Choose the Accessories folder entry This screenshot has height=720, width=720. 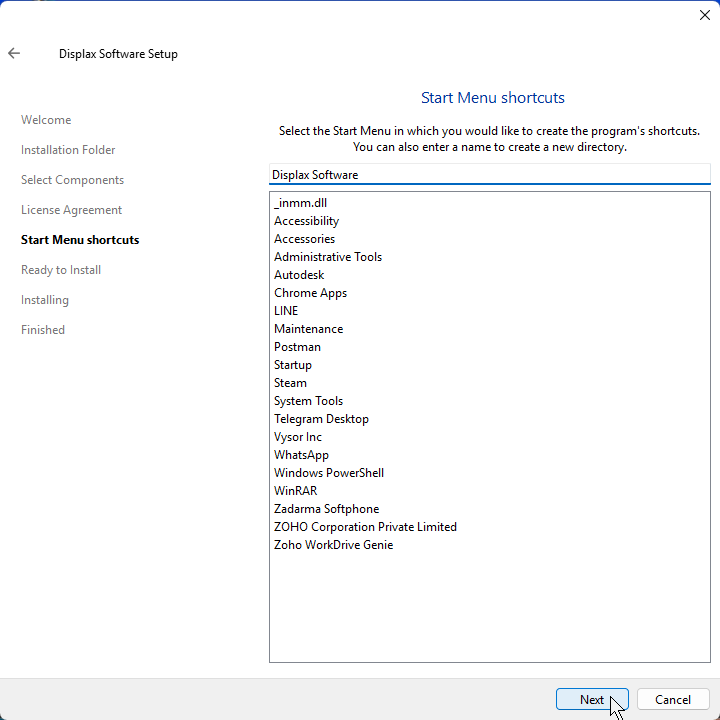coord(304,239)
